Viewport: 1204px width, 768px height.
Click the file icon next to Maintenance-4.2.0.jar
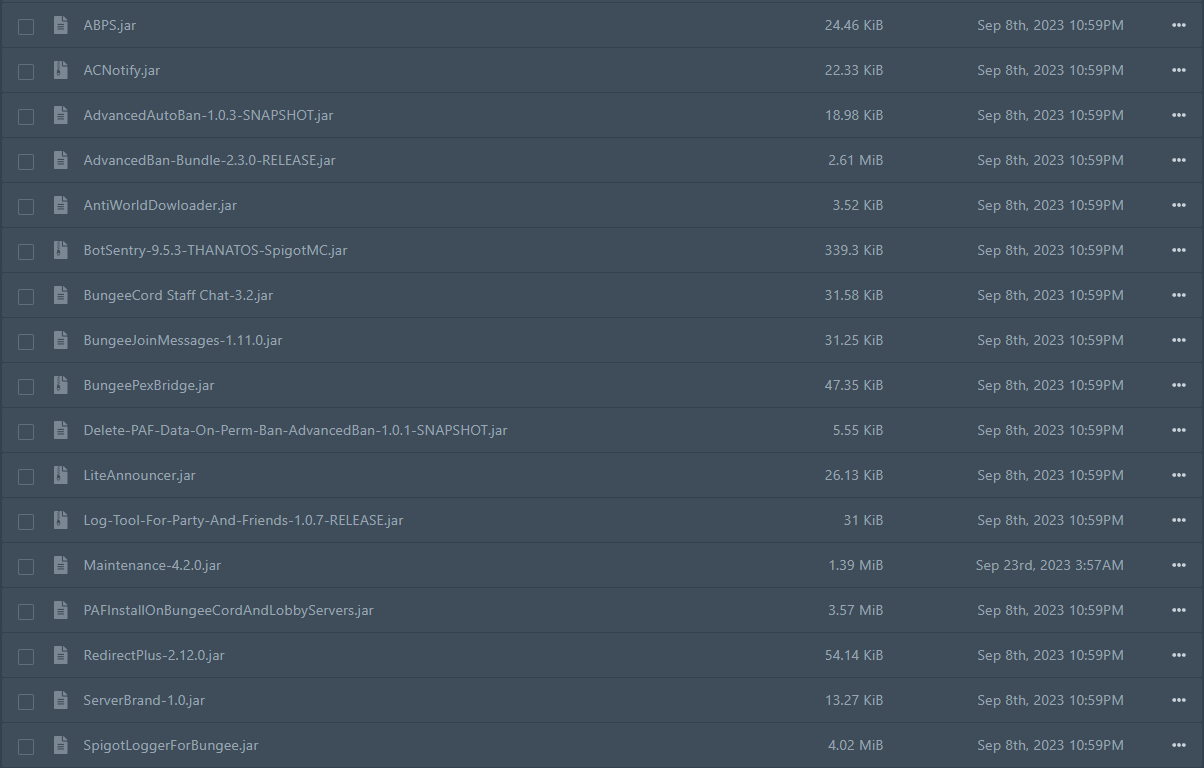(x=60, y=565)
